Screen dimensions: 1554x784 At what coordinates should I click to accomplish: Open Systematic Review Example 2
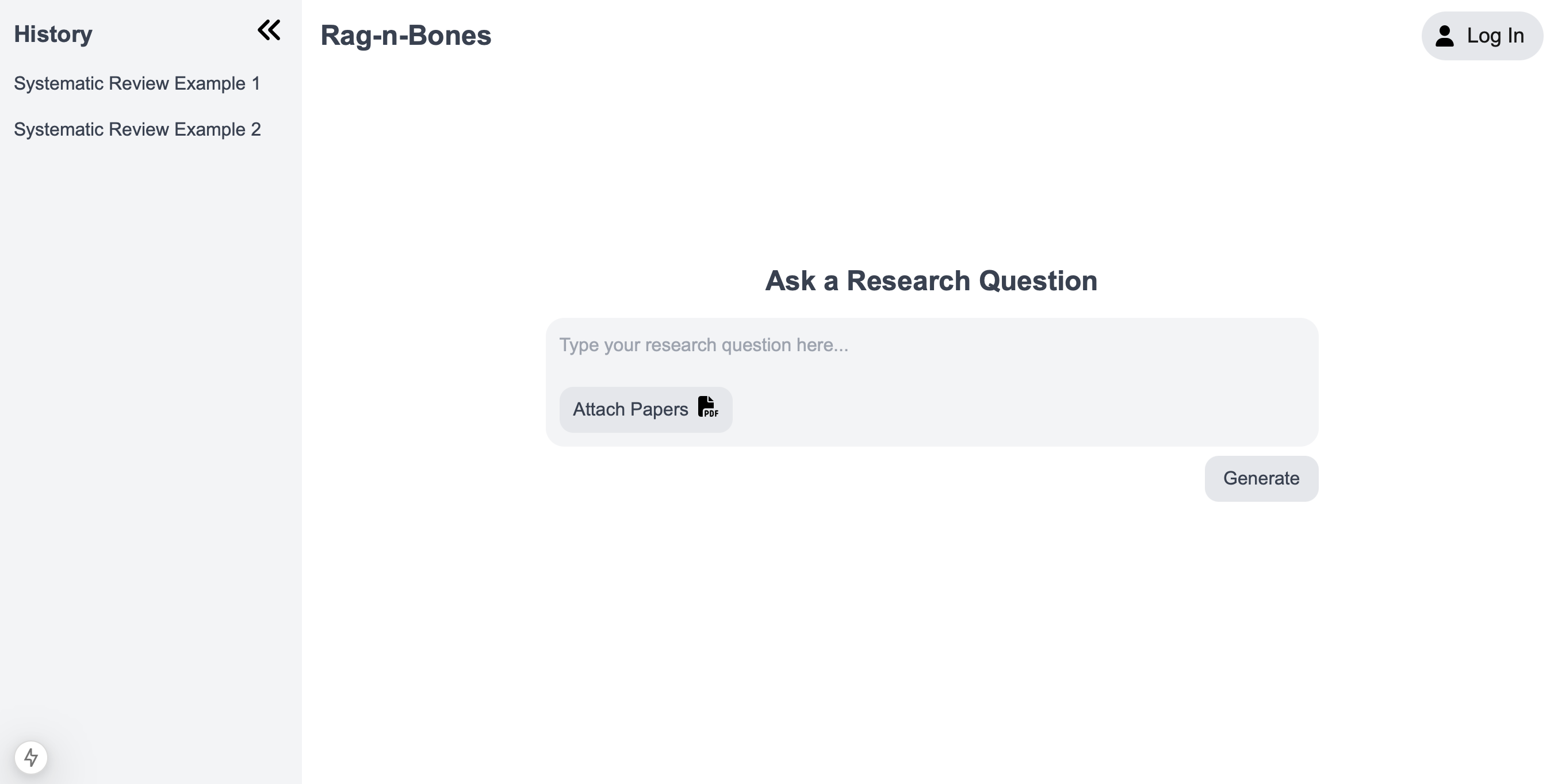pos(137,129)
